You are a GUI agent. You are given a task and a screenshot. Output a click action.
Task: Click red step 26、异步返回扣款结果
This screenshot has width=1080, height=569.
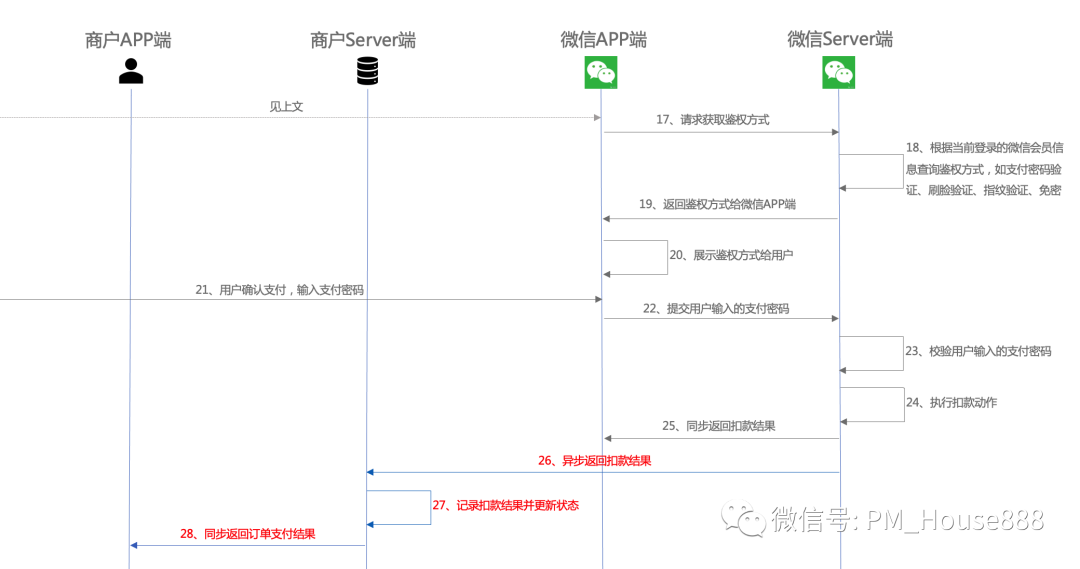tap(594, 461)
